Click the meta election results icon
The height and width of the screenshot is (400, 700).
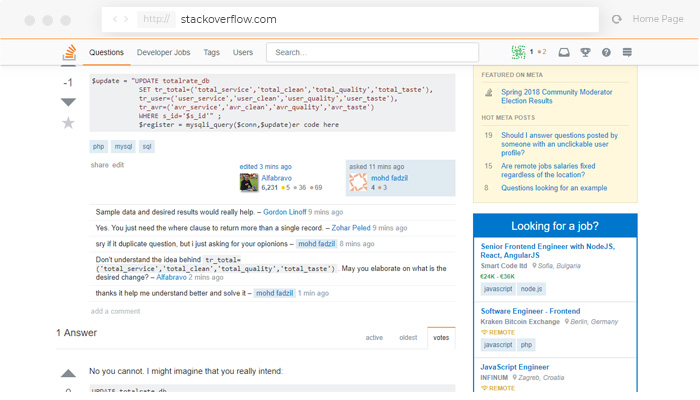489,93
